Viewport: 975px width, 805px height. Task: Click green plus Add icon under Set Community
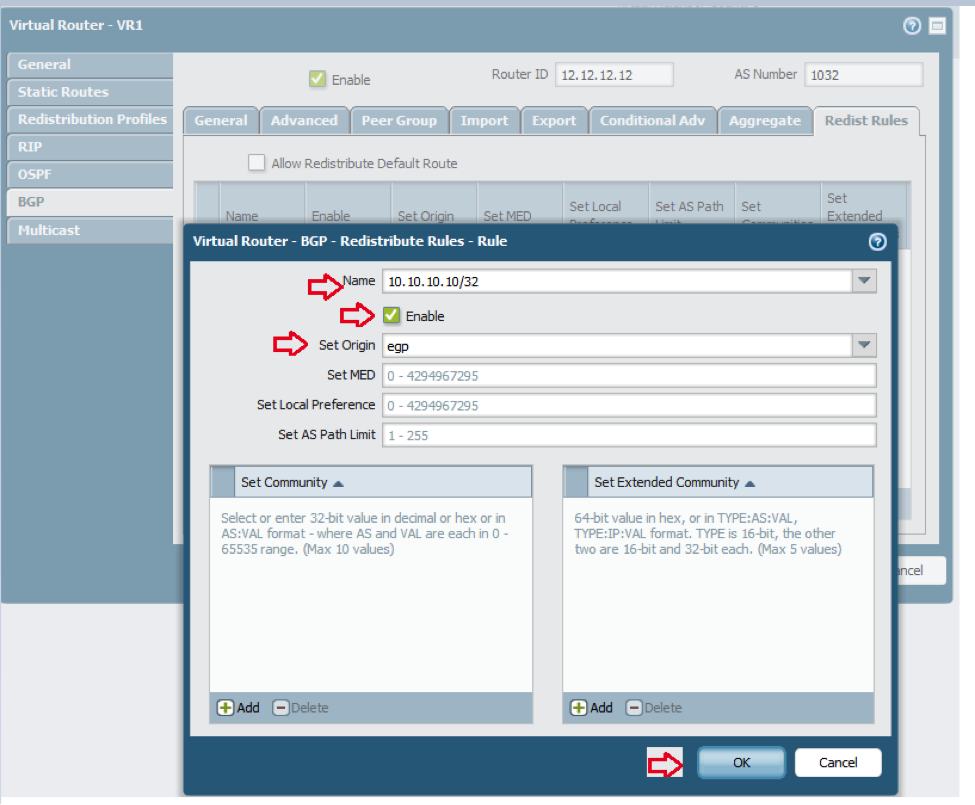[x=227, y=708]
